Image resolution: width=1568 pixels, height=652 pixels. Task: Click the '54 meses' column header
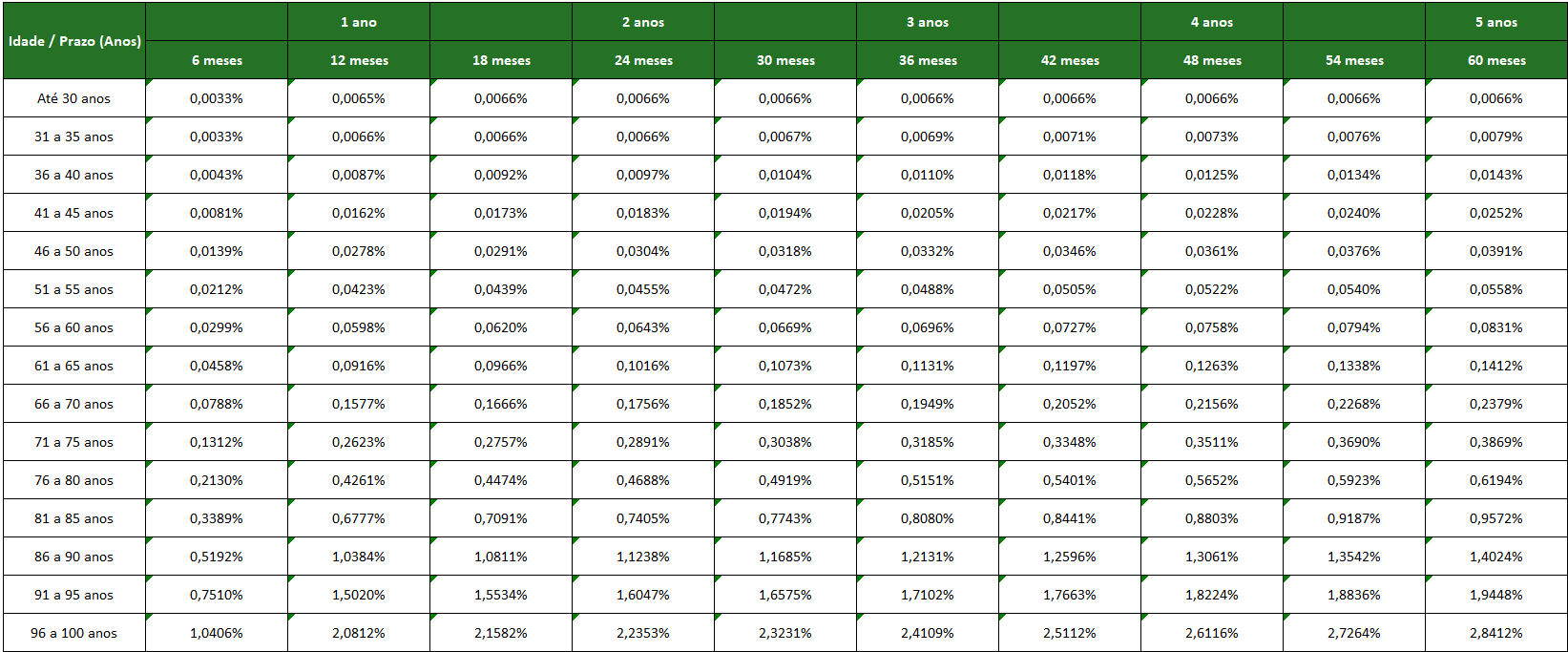(x=1354, y=60)
